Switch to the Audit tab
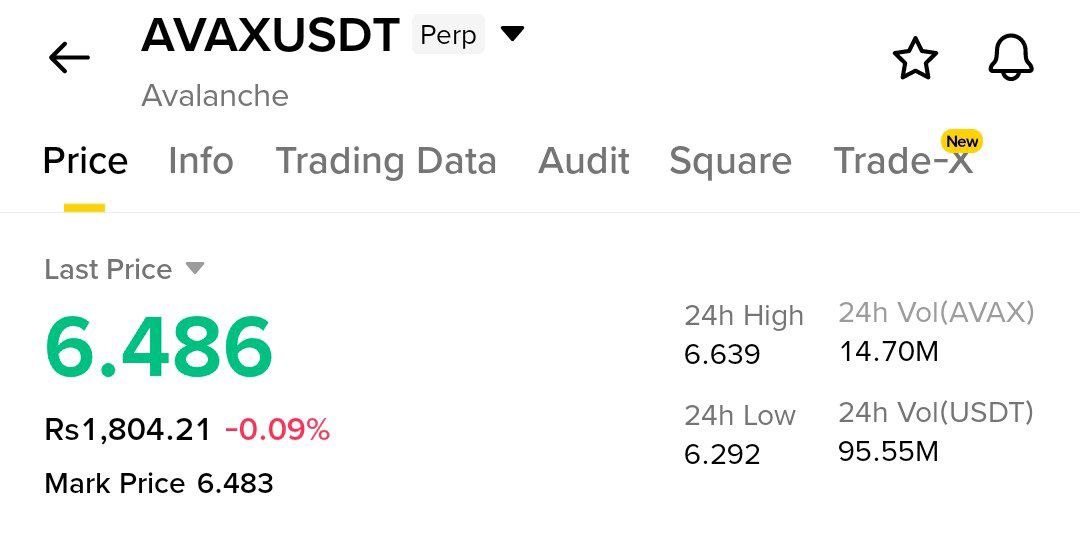Screen dimensions: 1080x545 point(583,161)
